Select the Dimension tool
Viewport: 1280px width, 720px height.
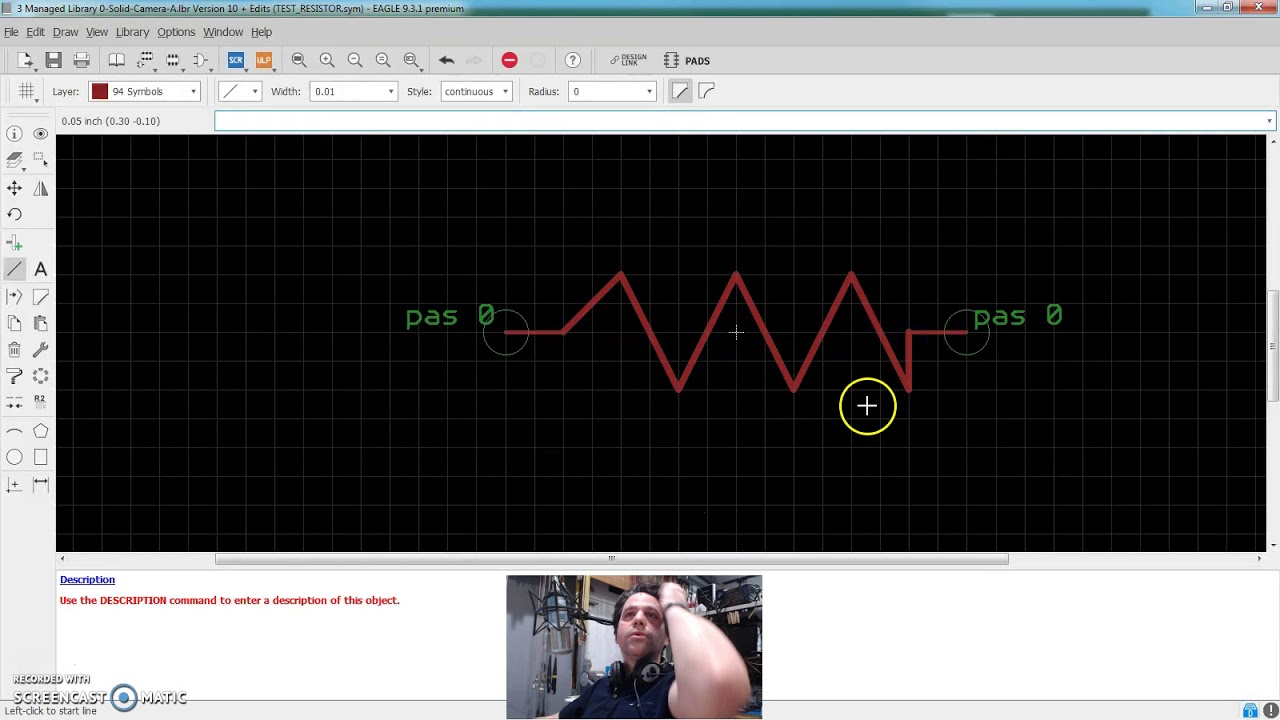click(40, 484)
